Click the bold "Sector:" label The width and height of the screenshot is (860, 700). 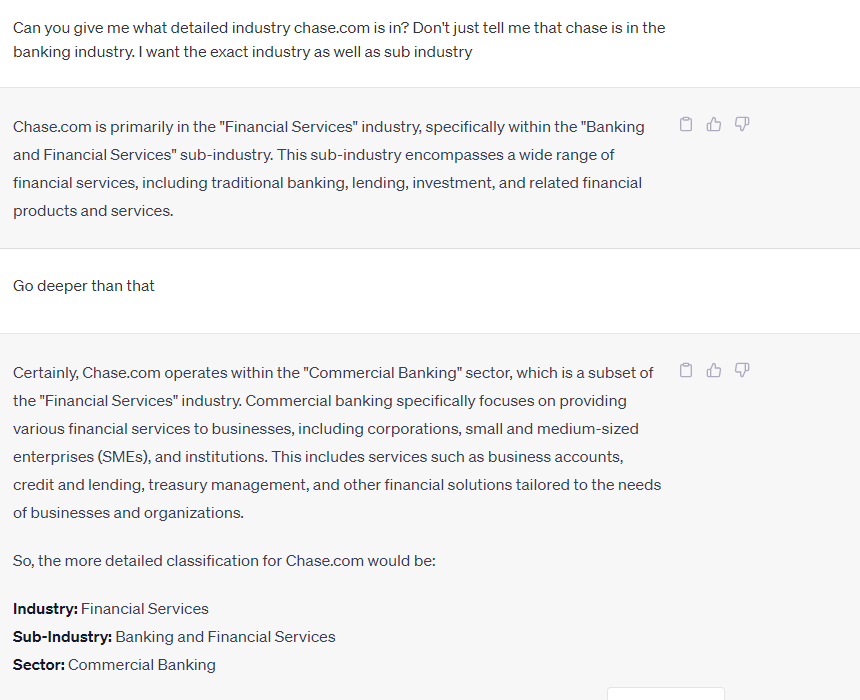tap(39, 665)
